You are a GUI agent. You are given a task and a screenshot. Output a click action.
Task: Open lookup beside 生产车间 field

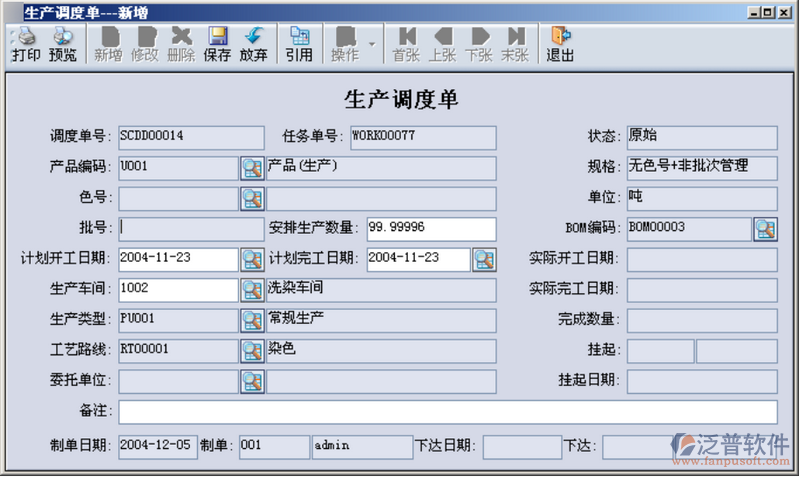(x=252, y=290)
